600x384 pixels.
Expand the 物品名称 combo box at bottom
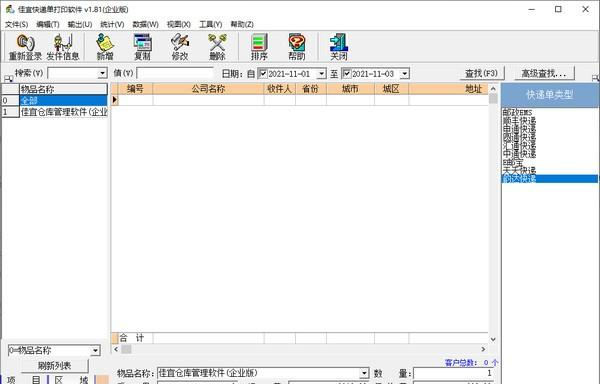coord(364,373)
